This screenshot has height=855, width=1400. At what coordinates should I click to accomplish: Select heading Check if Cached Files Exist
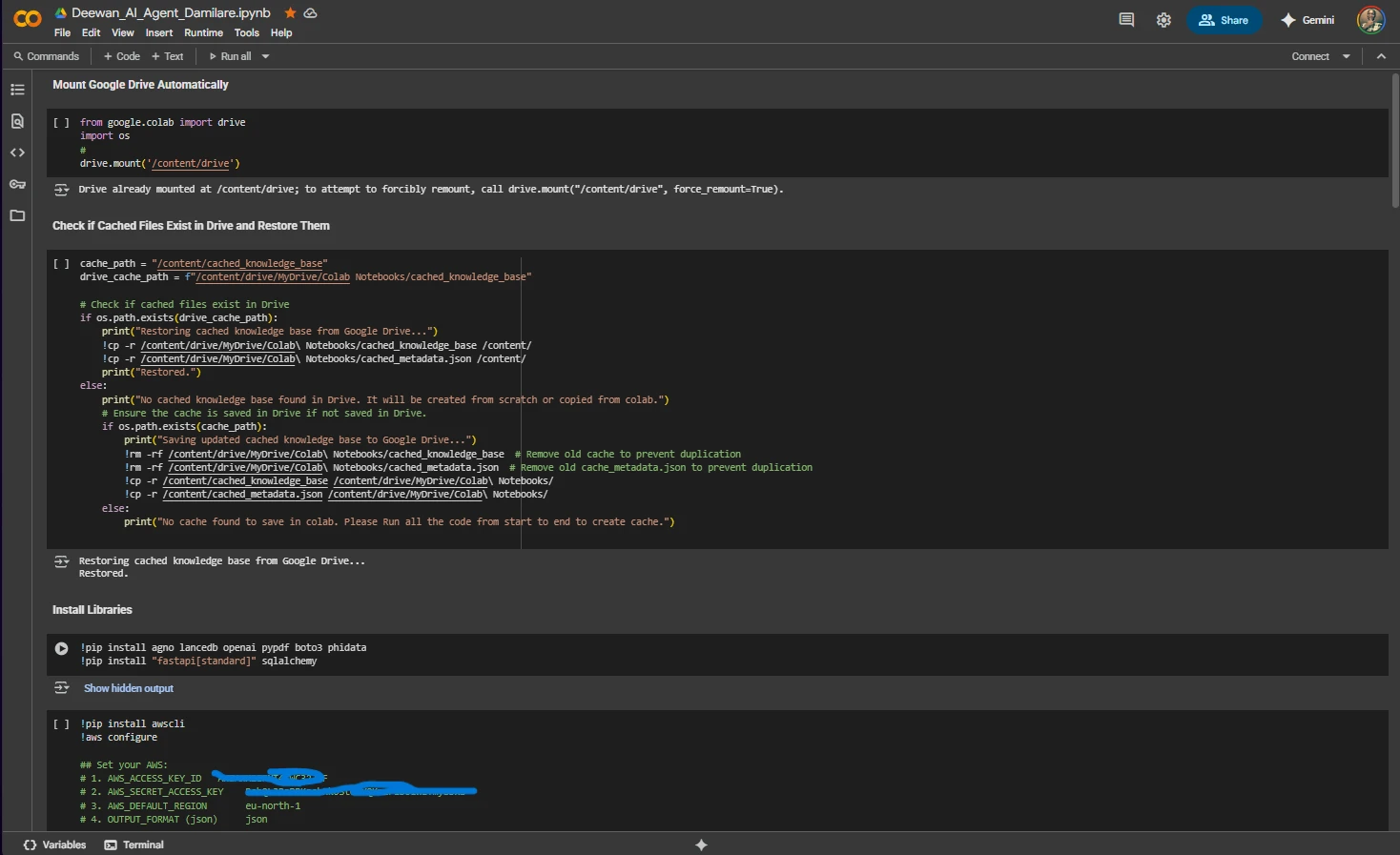[191, 226]
